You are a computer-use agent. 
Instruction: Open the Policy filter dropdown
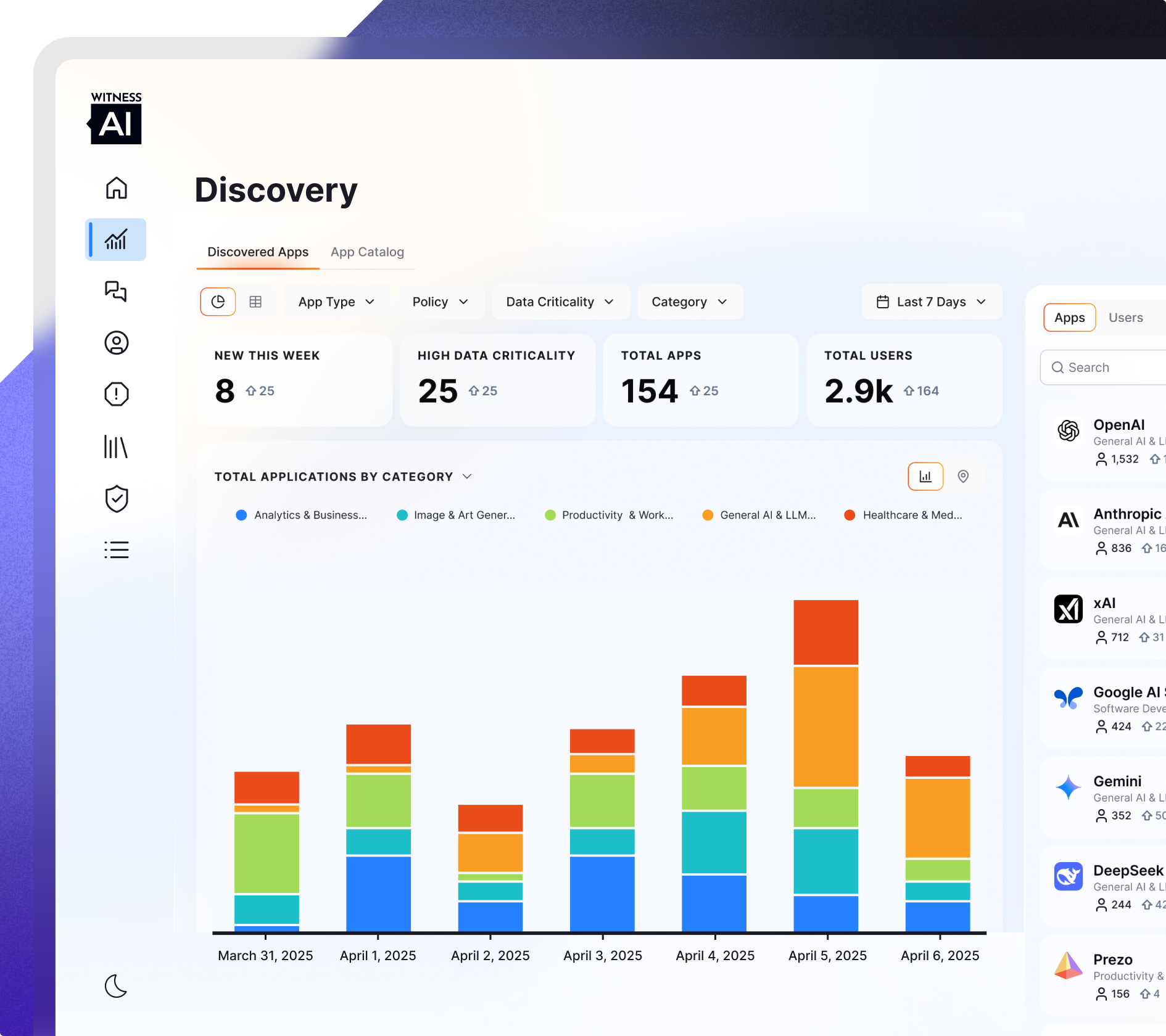click(440, 302)
